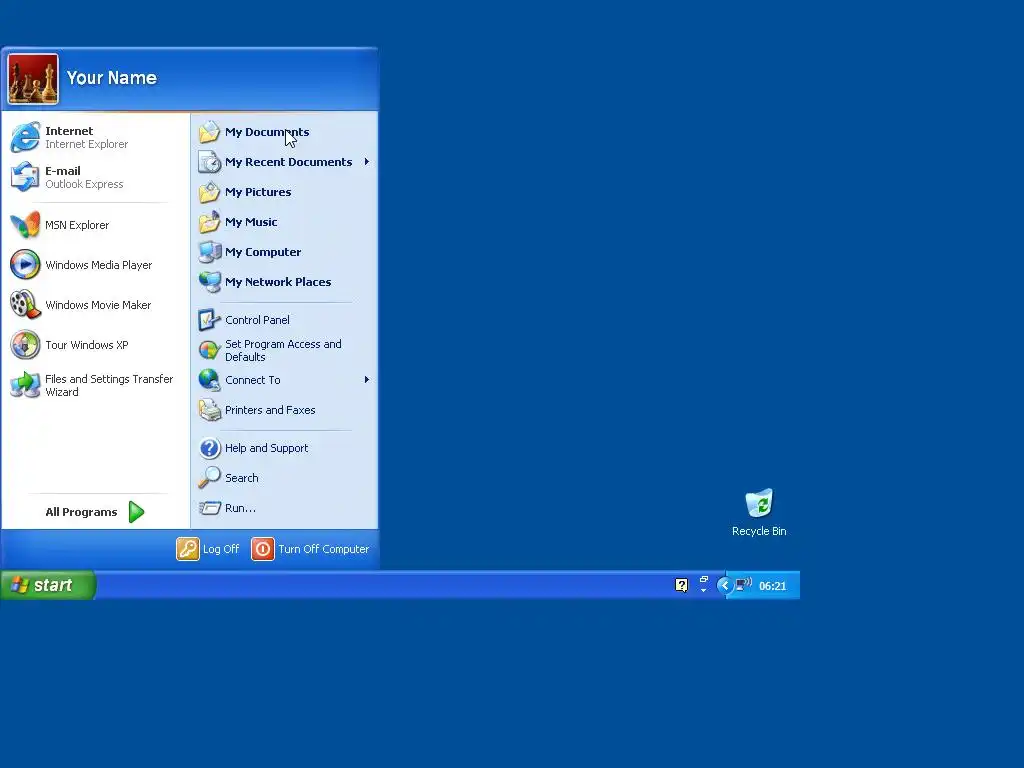Screen dimensions: 1024x768
Task: Click the Control Panel icon
Action: (209, 320)
